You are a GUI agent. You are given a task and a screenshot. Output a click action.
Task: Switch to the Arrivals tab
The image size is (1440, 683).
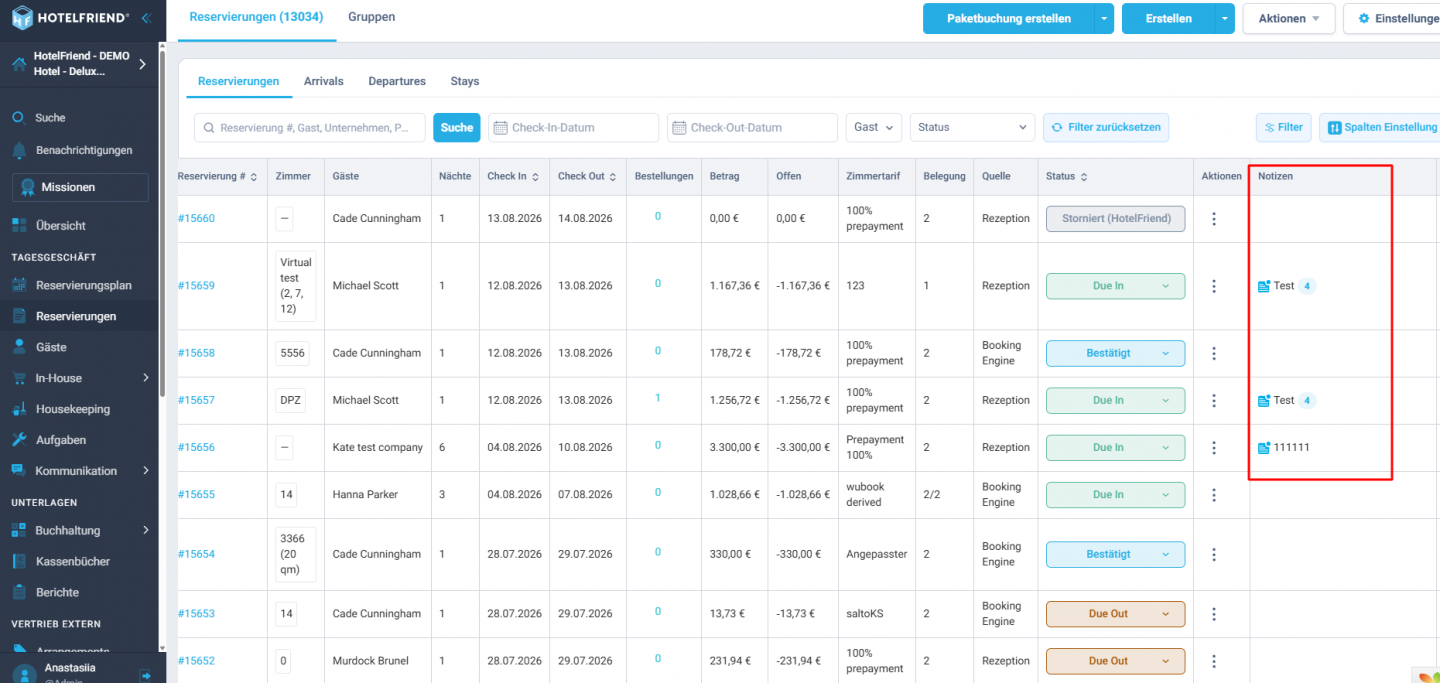point(324,81)
